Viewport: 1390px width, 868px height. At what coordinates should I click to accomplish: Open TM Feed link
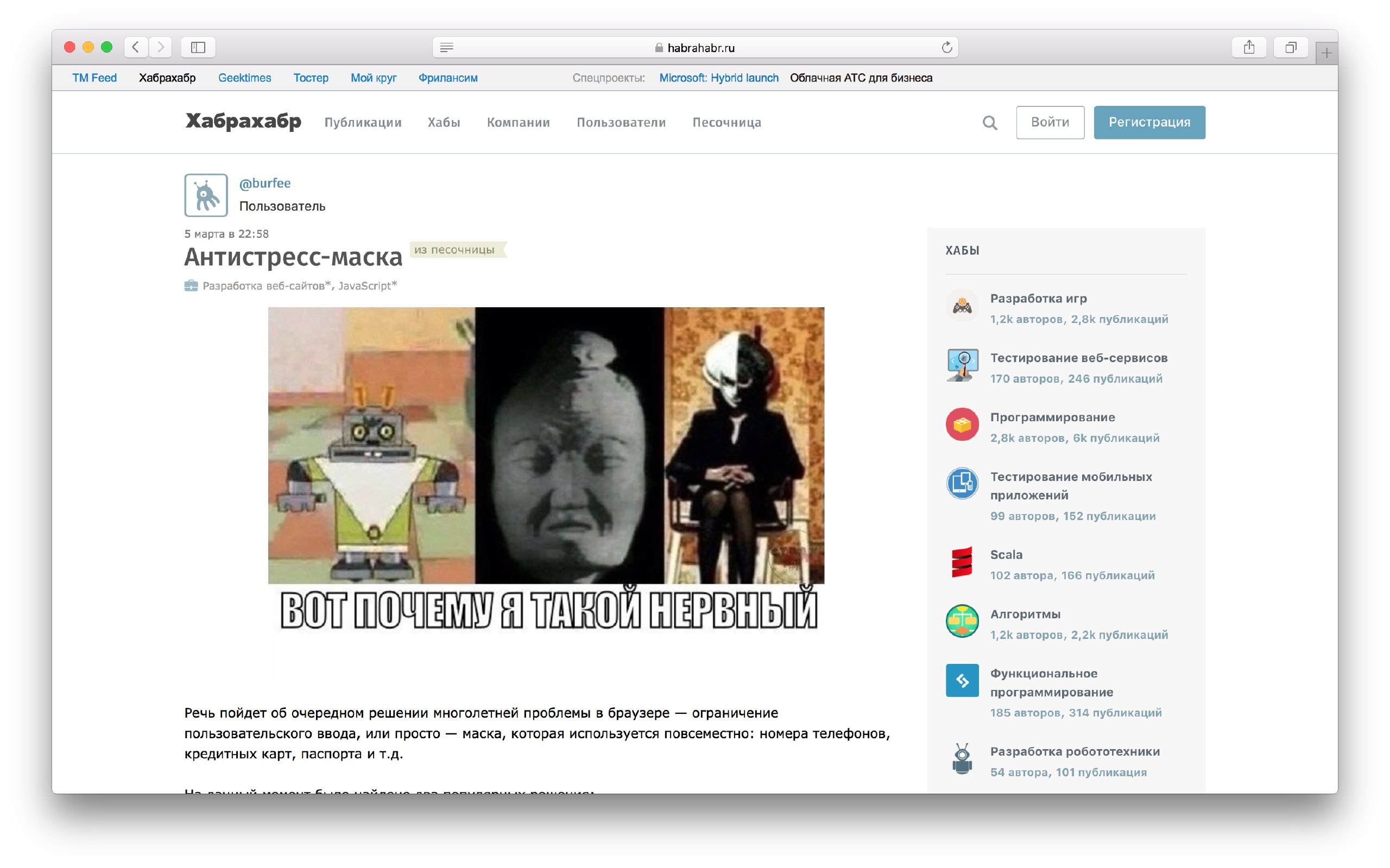(x=94, y=78)
